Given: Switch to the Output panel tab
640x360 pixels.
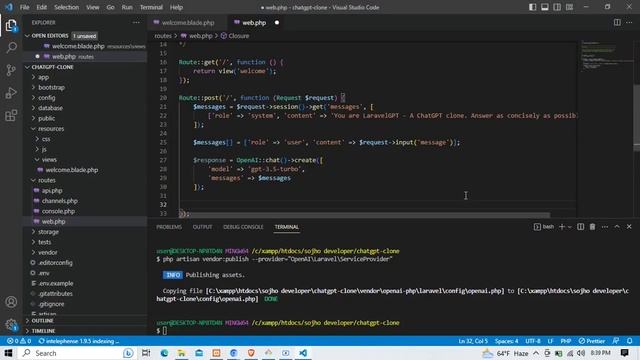Looking at the screenshot, I should [202, 227].
